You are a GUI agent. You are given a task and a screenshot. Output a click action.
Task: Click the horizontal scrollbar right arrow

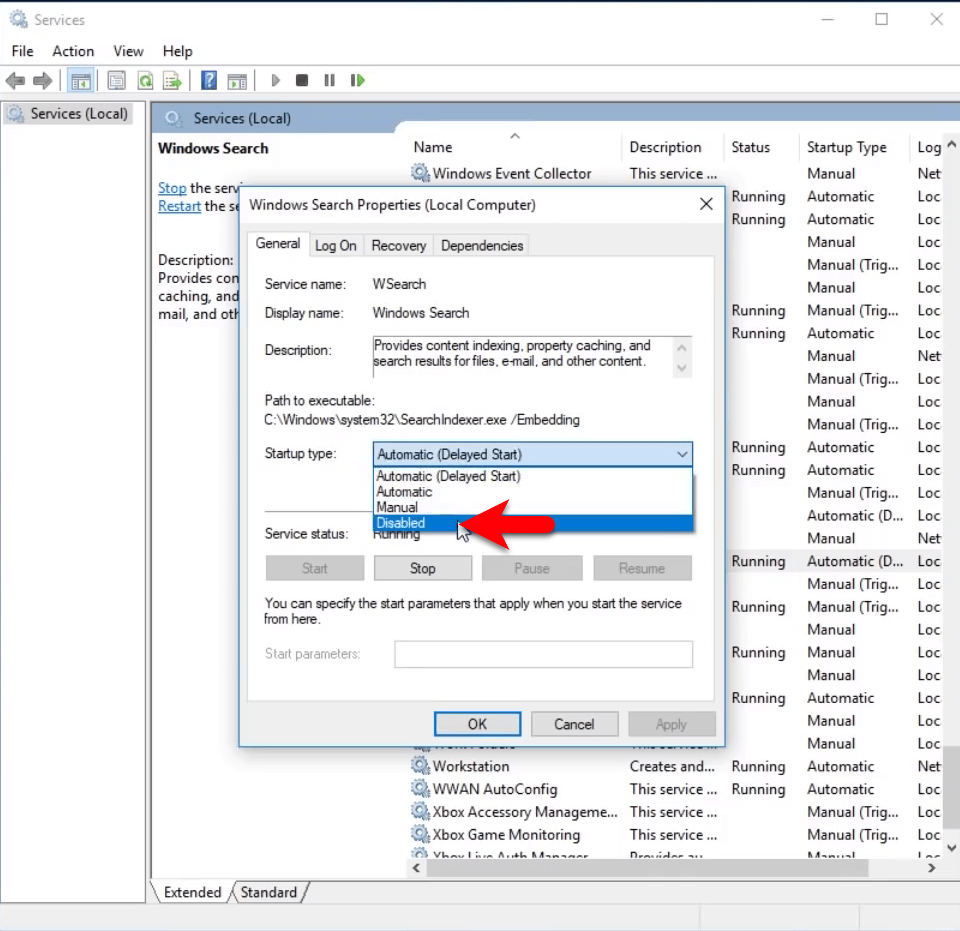(x=932, y=867)
